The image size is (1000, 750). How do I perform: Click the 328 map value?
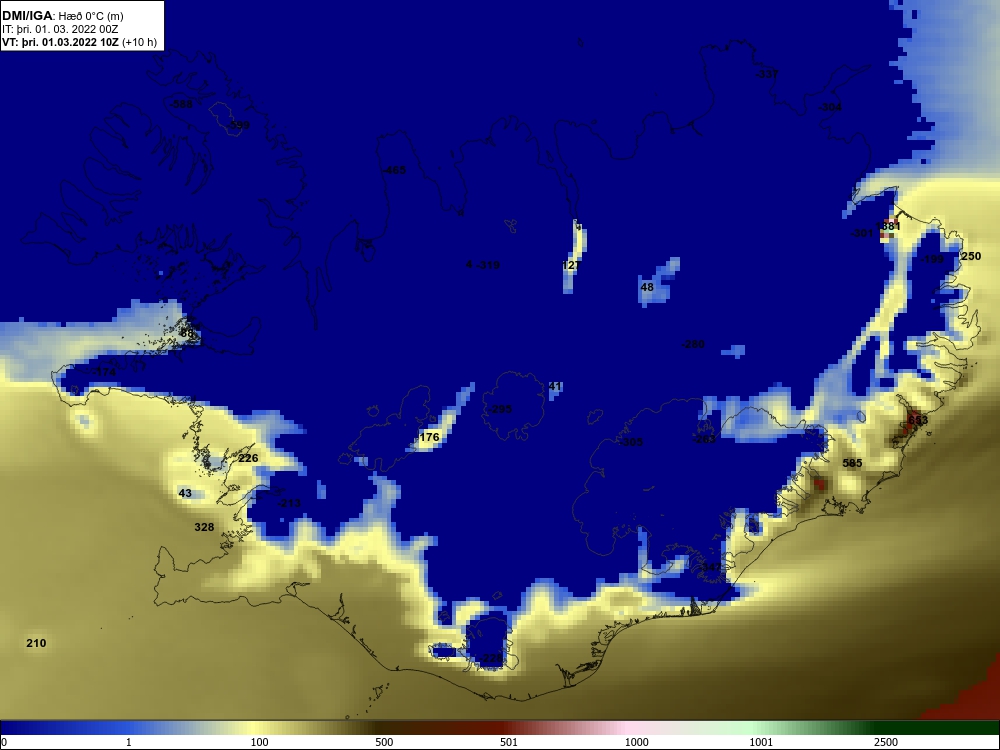click(x=204, y=527)
